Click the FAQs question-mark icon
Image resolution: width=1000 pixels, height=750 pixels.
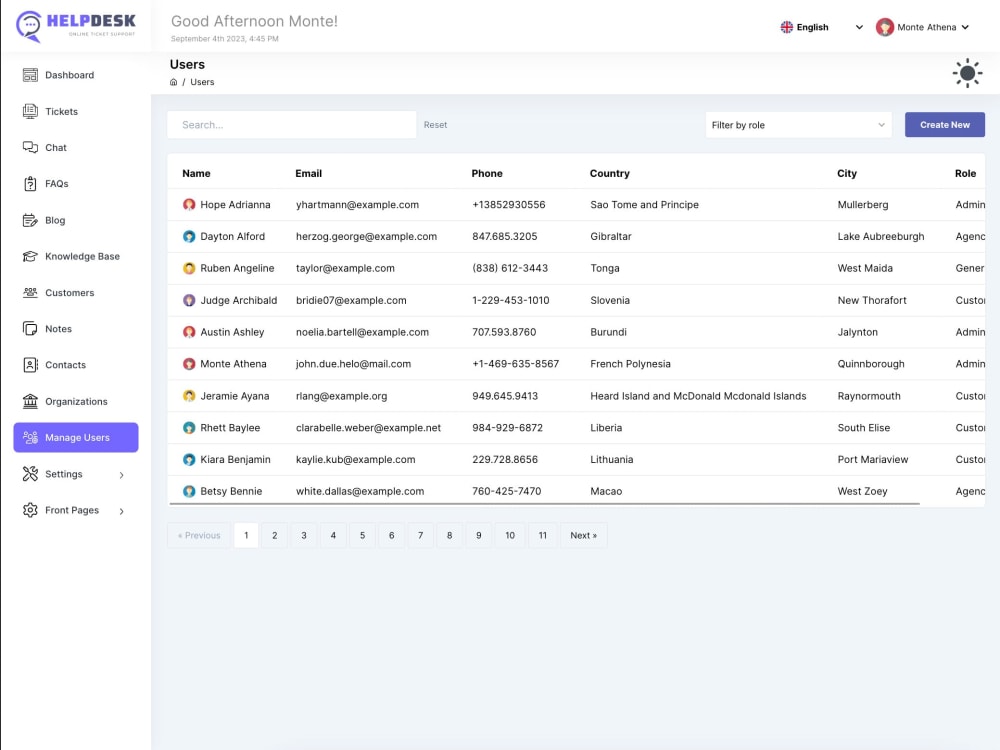30,184
